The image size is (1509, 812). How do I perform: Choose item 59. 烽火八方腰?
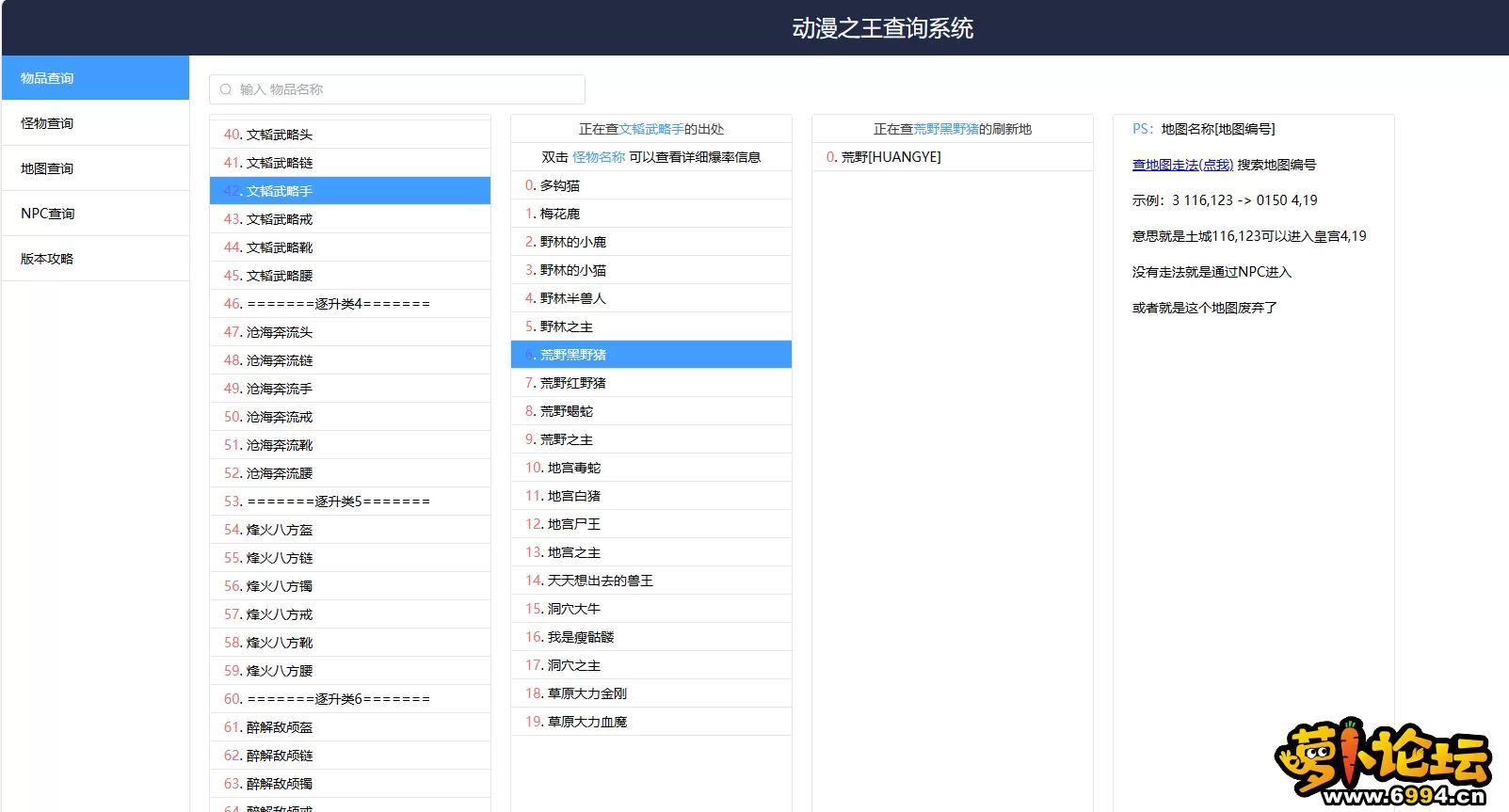[350, 671]
